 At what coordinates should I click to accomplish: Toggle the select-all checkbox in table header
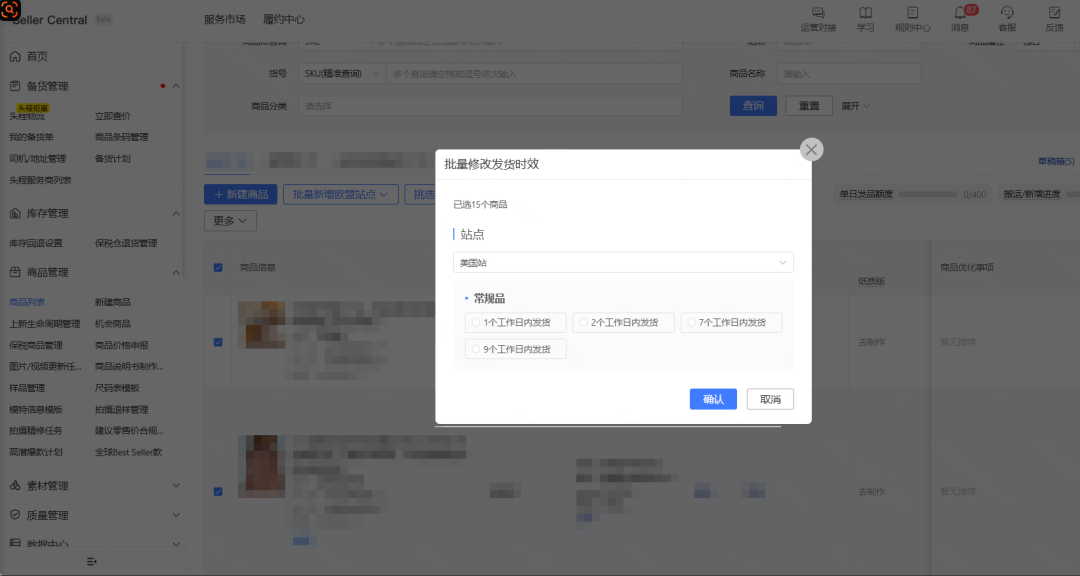[x=218, y=267]
